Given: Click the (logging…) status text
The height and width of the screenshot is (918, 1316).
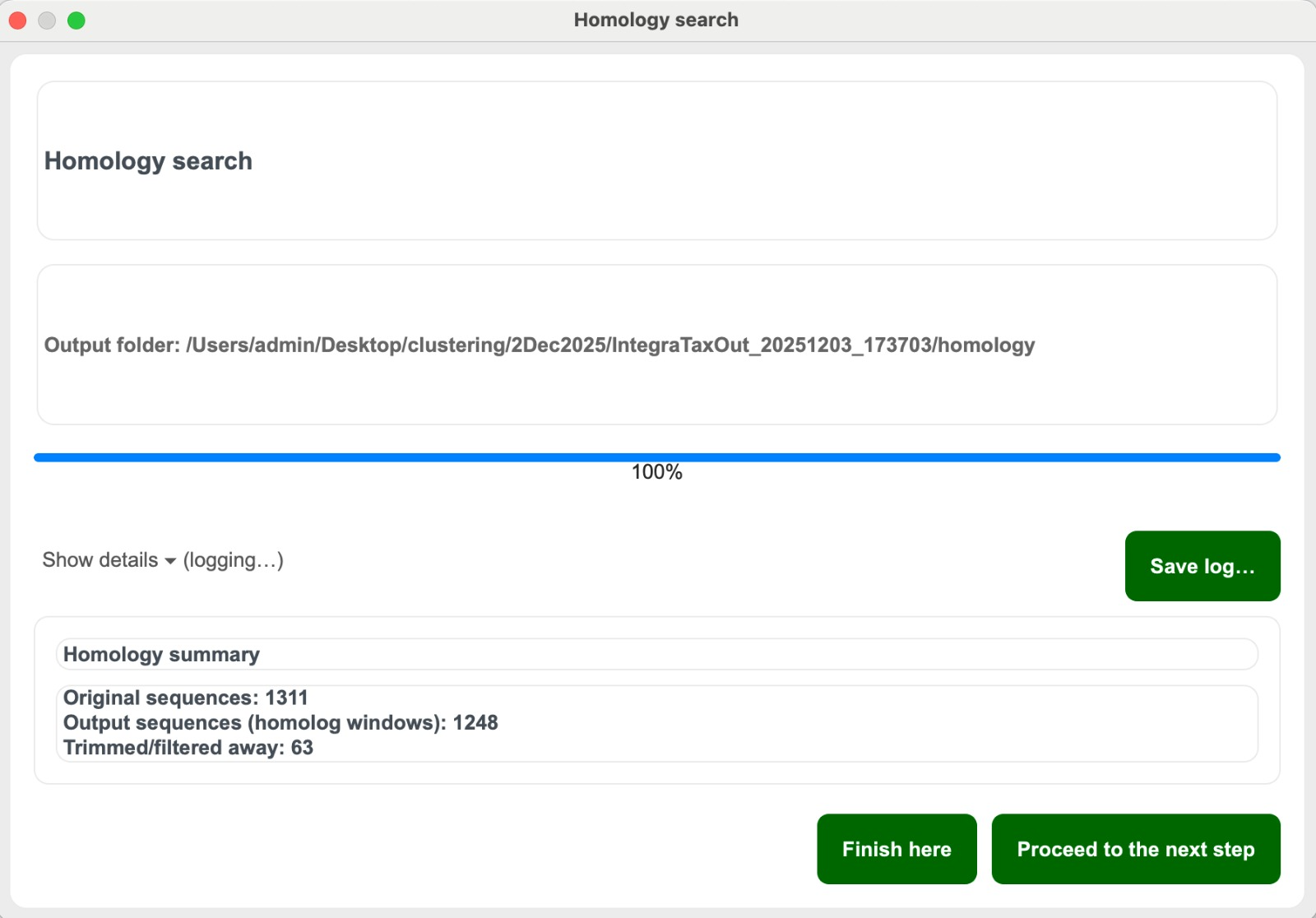Looking at the screenshot, I should 233,560.
